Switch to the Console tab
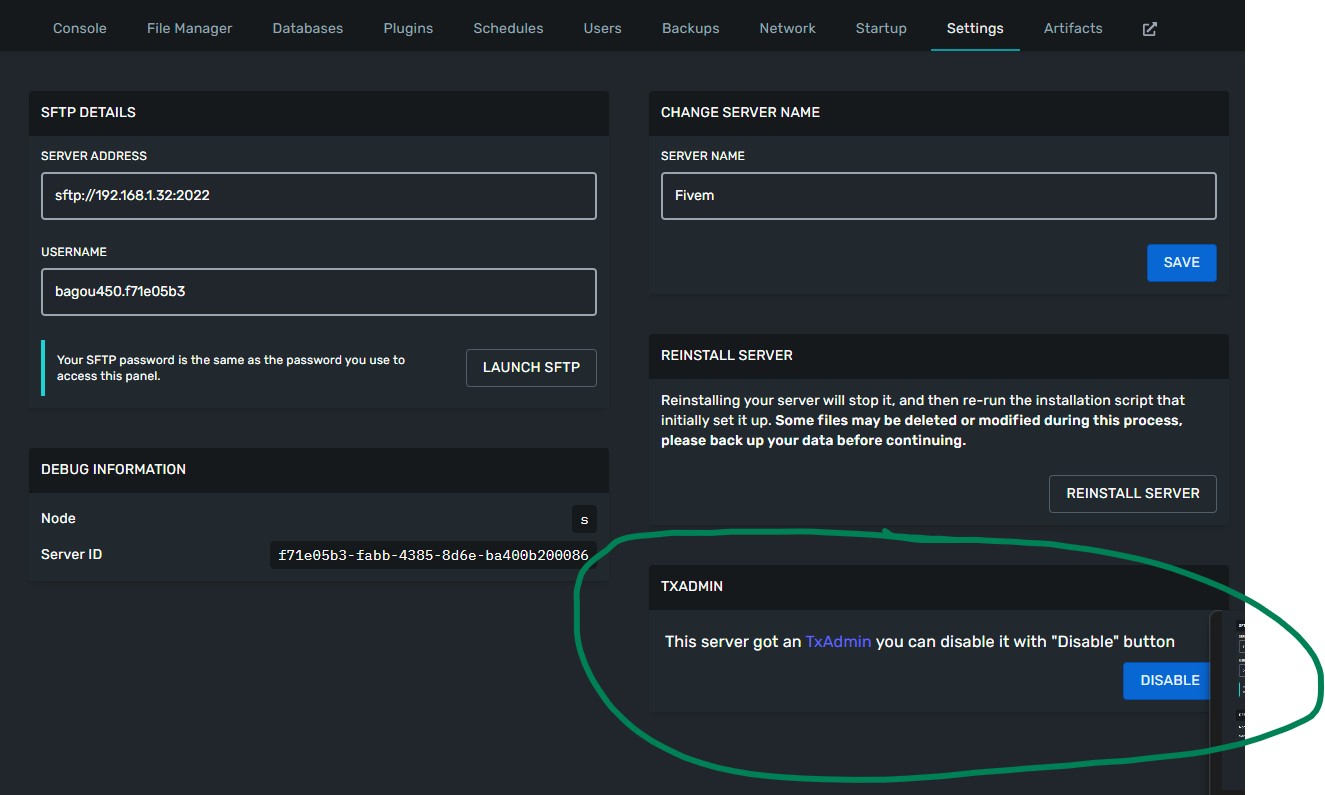Image resolution: width=1325 pixels, height=795 pixels. coord(80,28)
